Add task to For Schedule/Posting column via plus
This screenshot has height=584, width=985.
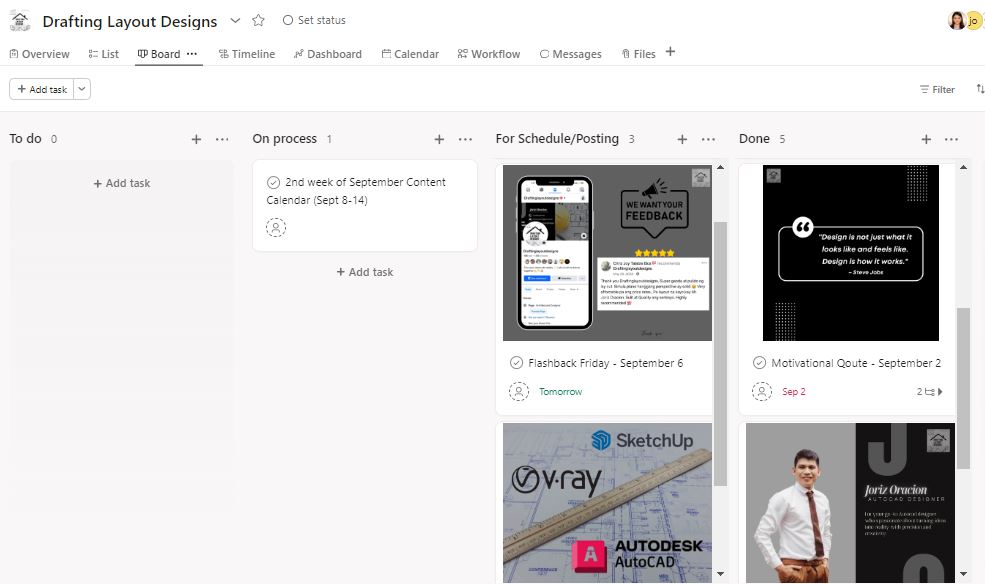pyautogui.click(x=682, y=139)
